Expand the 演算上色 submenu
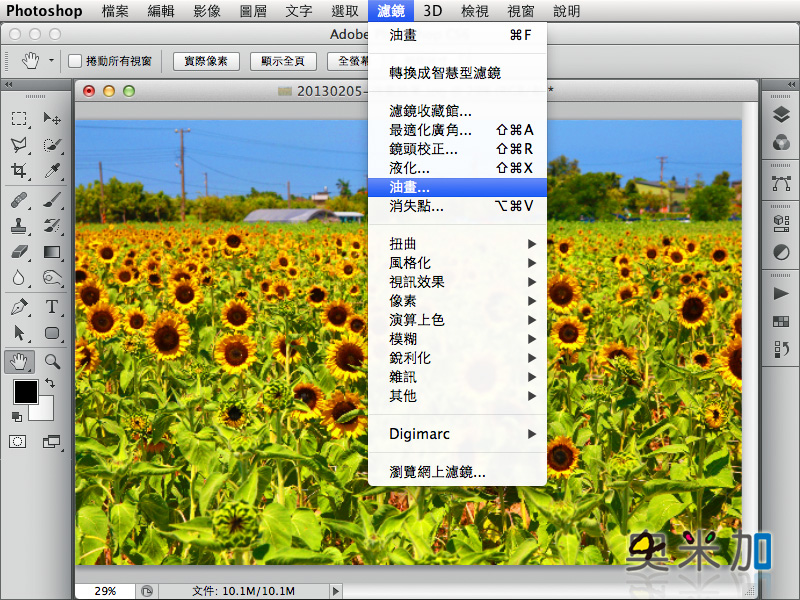 click(457, 320)
